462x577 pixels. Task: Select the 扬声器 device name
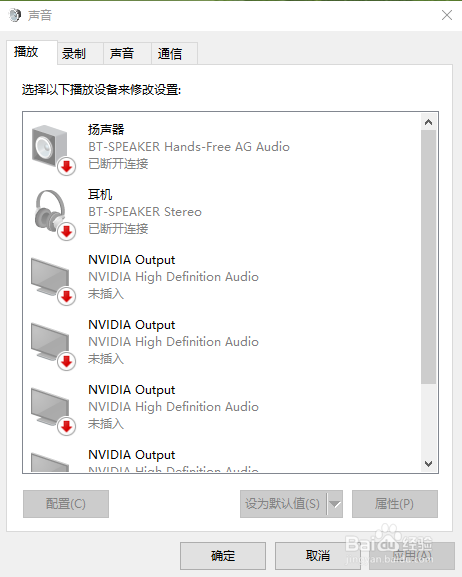pos(106,130)
